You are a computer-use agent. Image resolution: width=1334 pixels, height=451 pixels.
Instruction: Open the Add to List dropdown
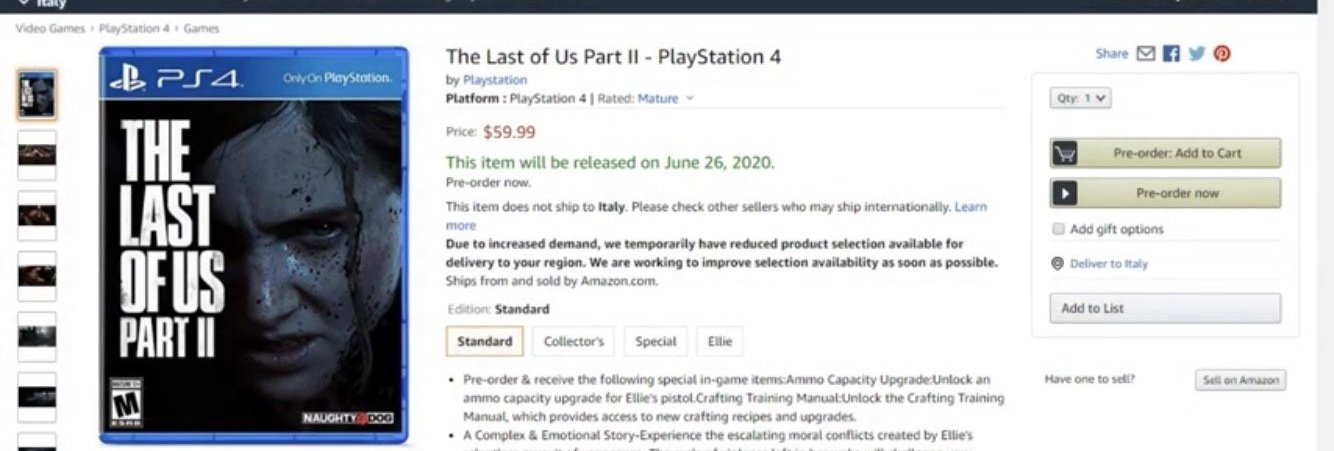(1165, 308)
